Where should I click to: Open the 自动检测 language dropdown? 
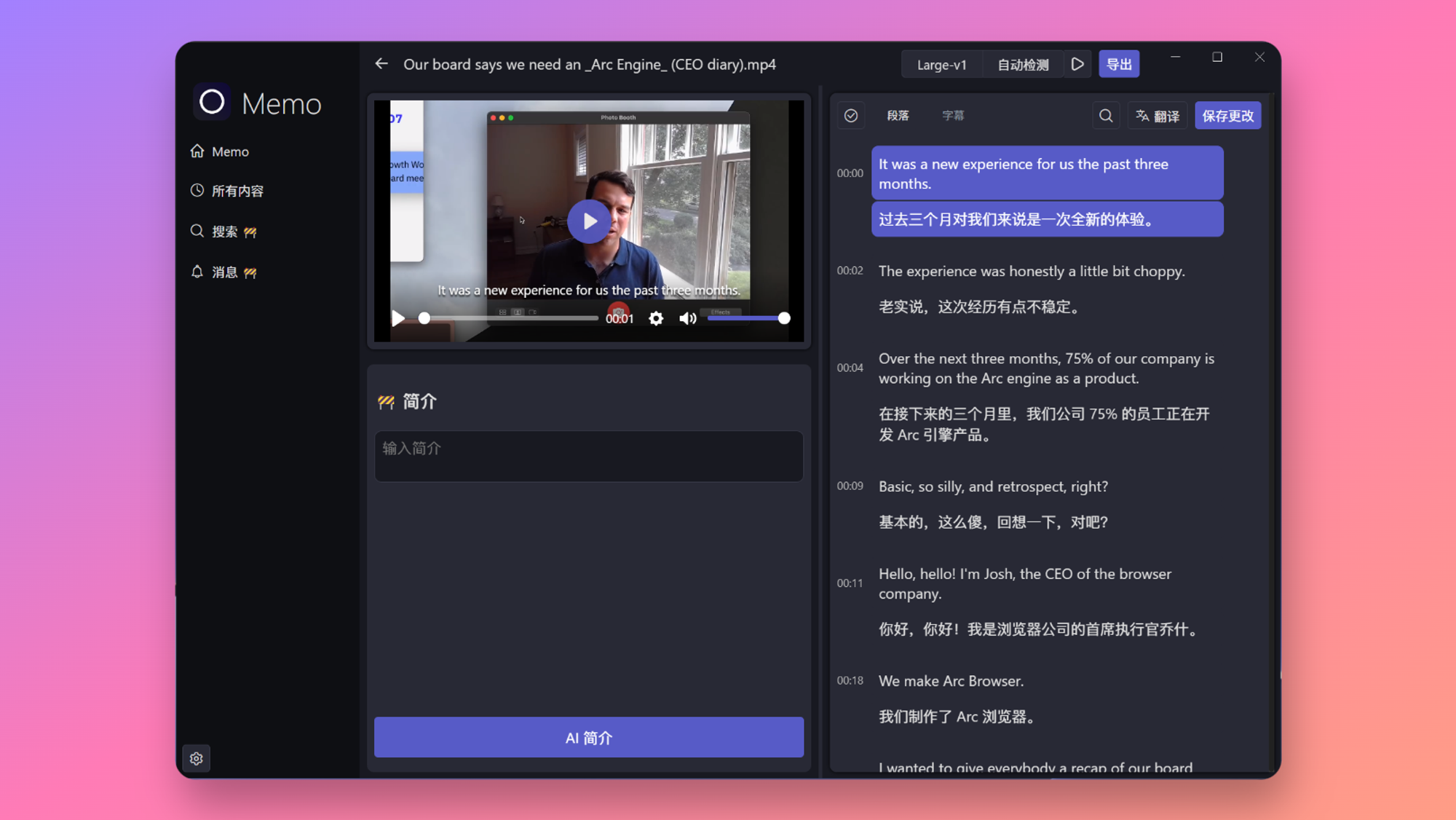[x=1023, y=64]
